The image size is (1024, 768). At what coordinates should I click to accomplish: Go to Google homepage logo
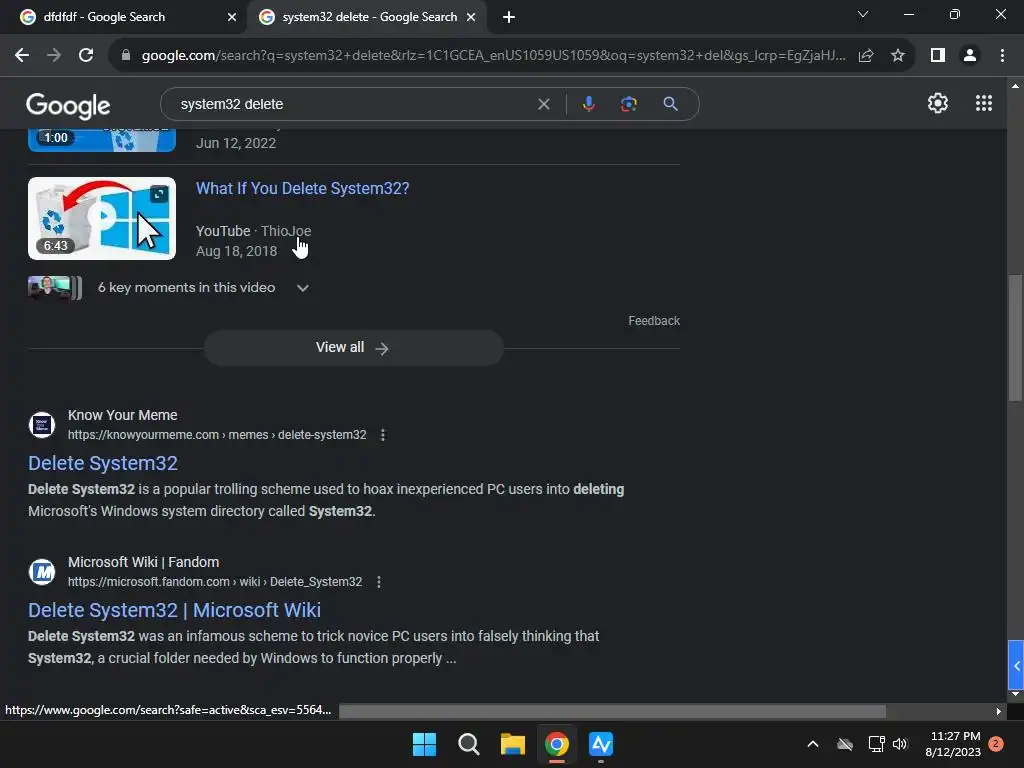68,105
